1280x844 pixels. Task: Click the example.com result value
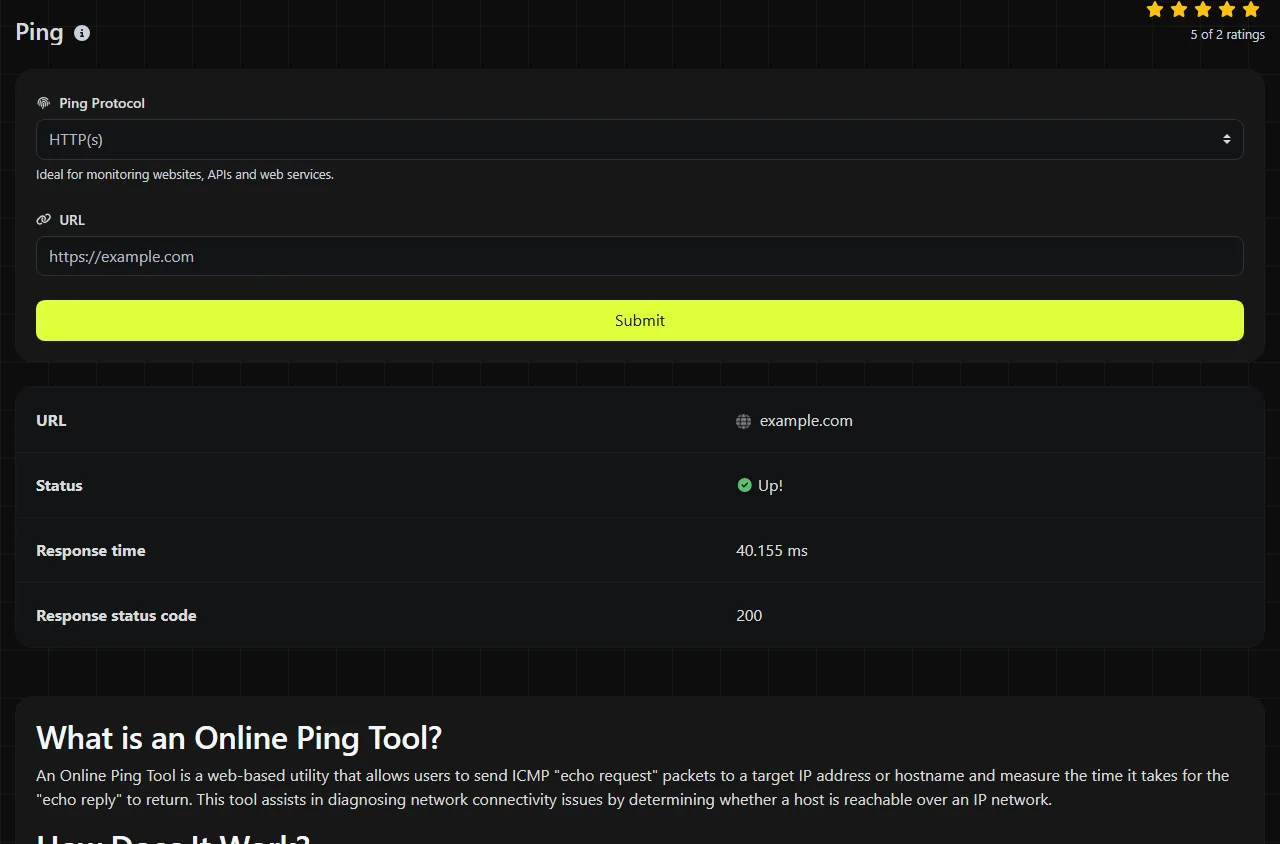806,421
